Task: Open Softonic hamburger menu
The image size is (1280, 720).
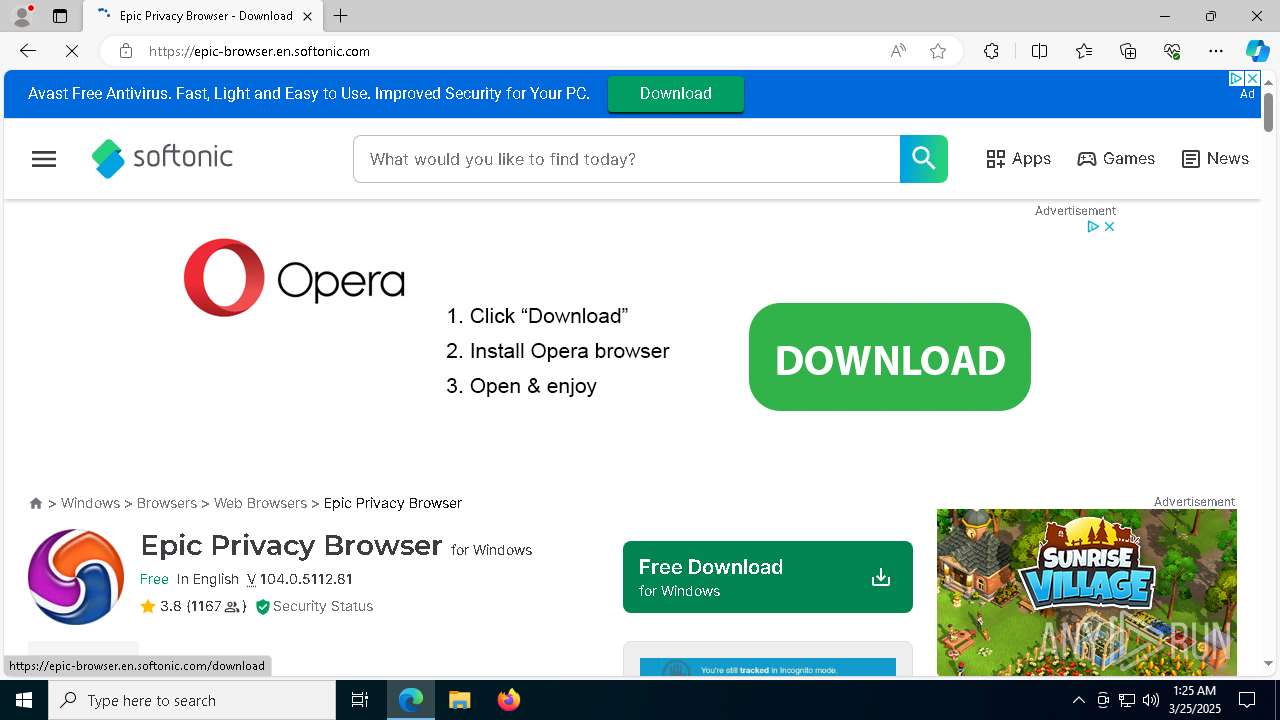Action: click(44, 159)
